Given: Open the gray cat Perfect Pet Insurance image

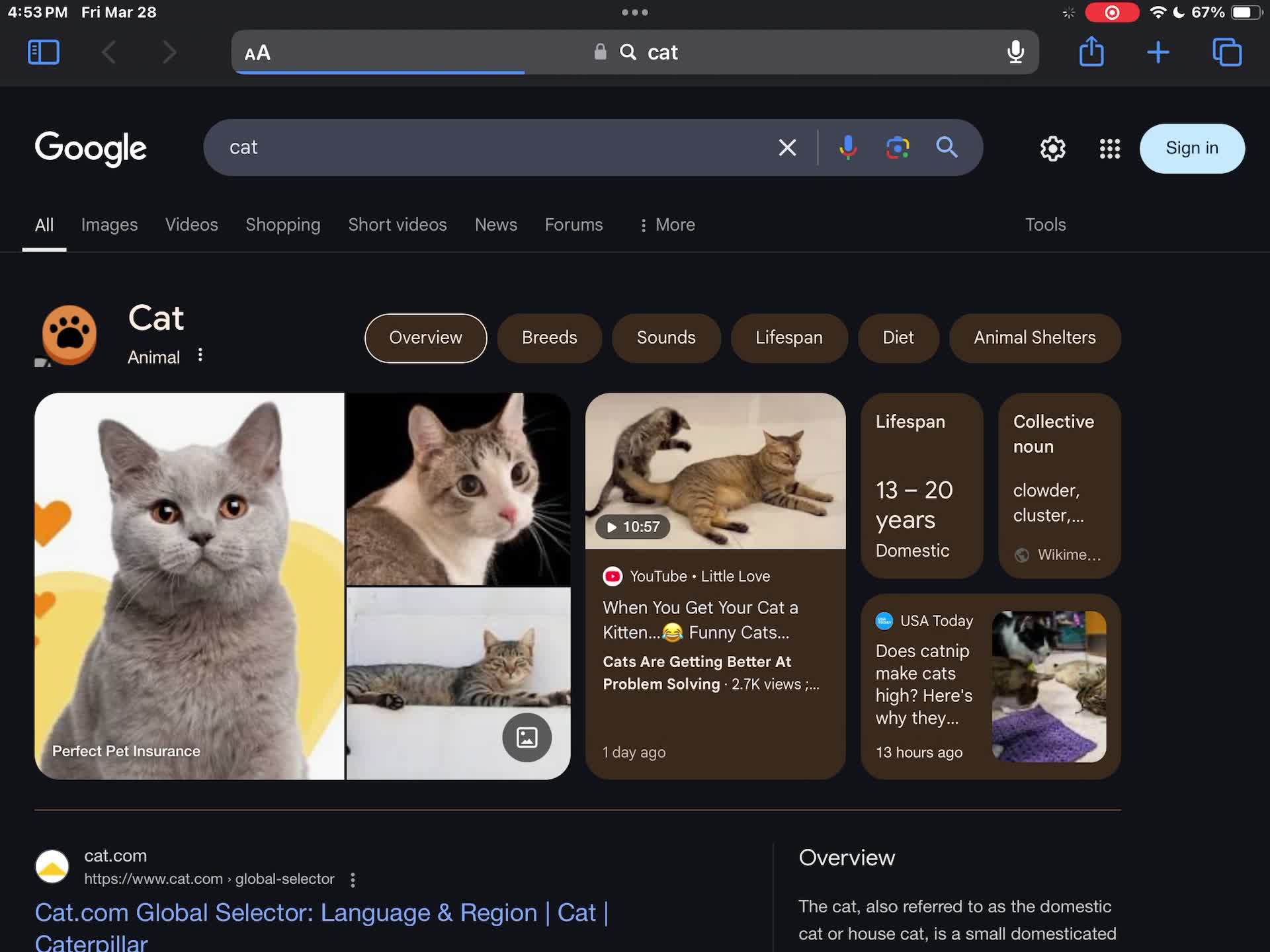Looking at the screenshot, I should 189,586.
